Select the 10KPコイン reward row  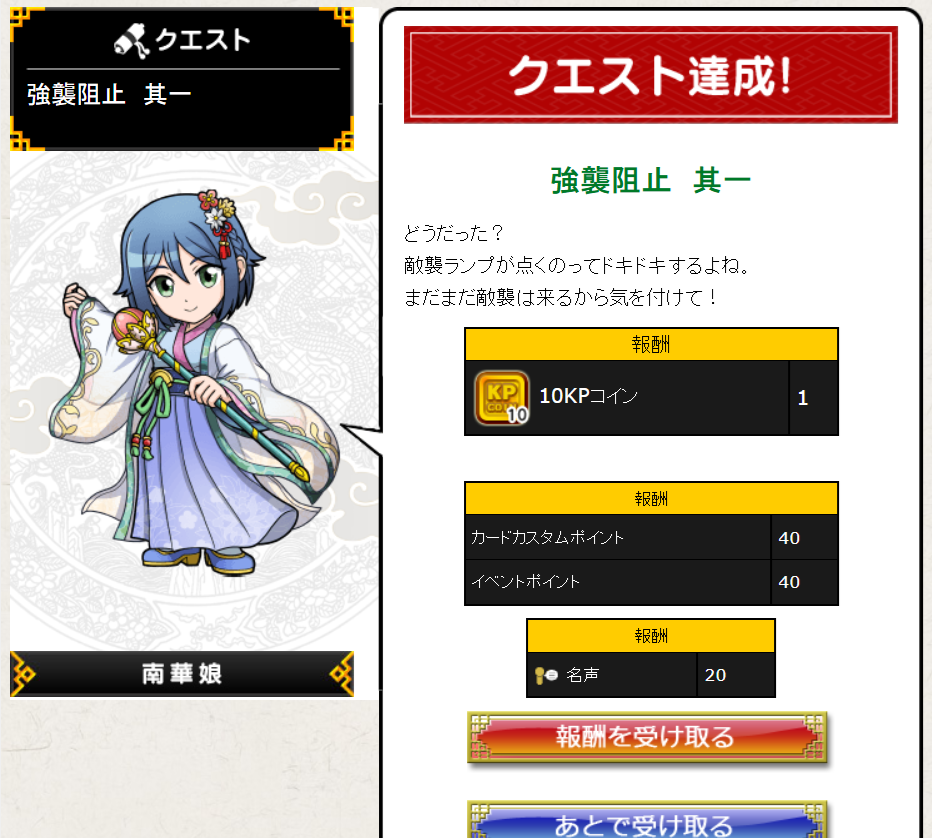pyautogui.click(x=651, y=398)
